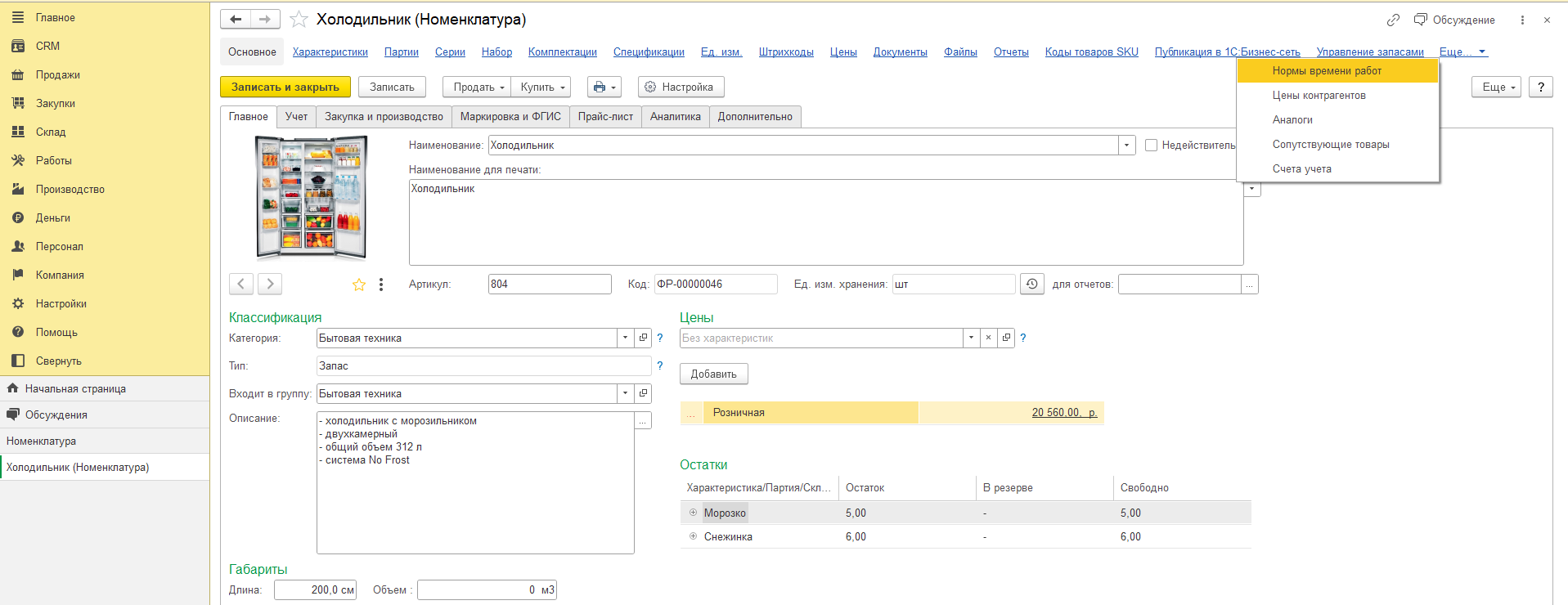
Task: Click the Артикул input field
Action: pyautogui.click(x=550, y=284)
